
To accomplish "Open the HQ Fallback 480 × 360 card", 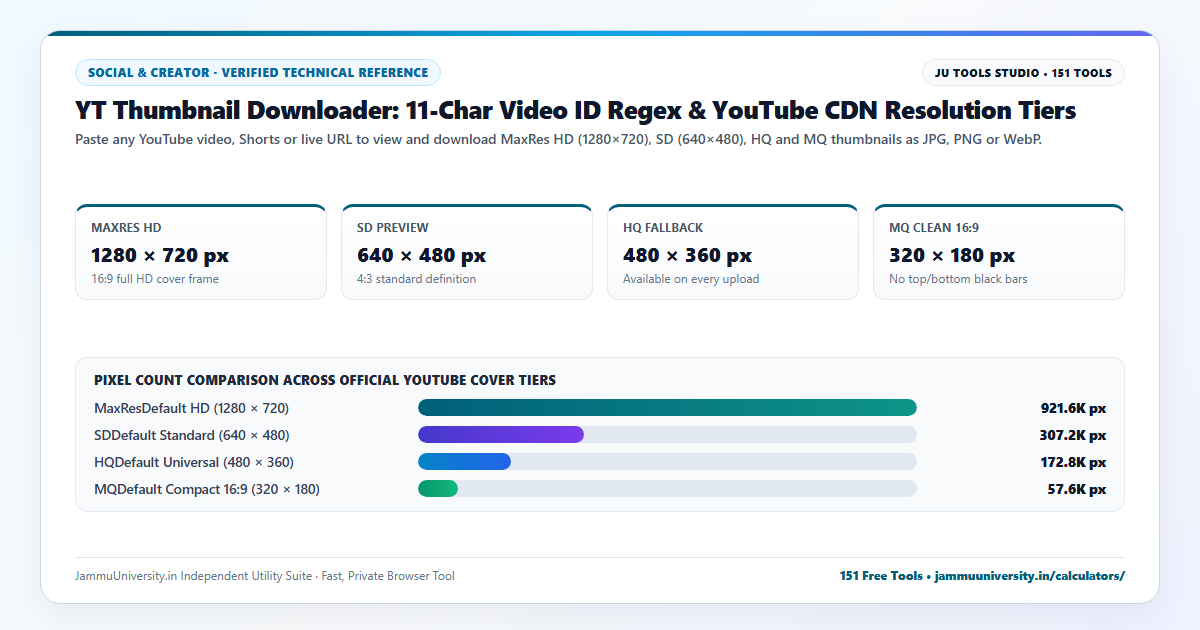I will (733, 252).
